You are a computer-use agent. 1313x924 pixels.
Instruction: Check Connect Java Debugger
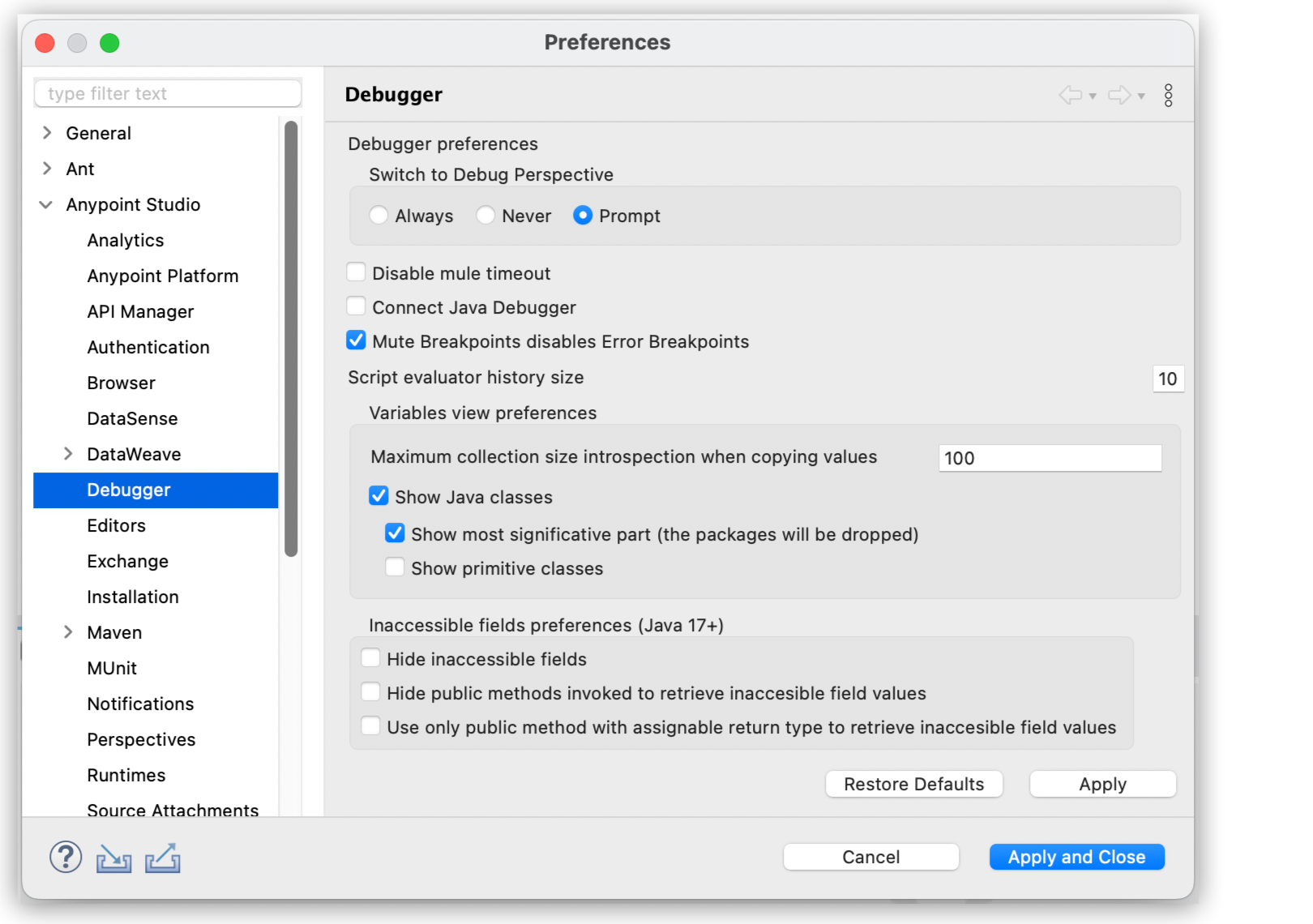356,306
